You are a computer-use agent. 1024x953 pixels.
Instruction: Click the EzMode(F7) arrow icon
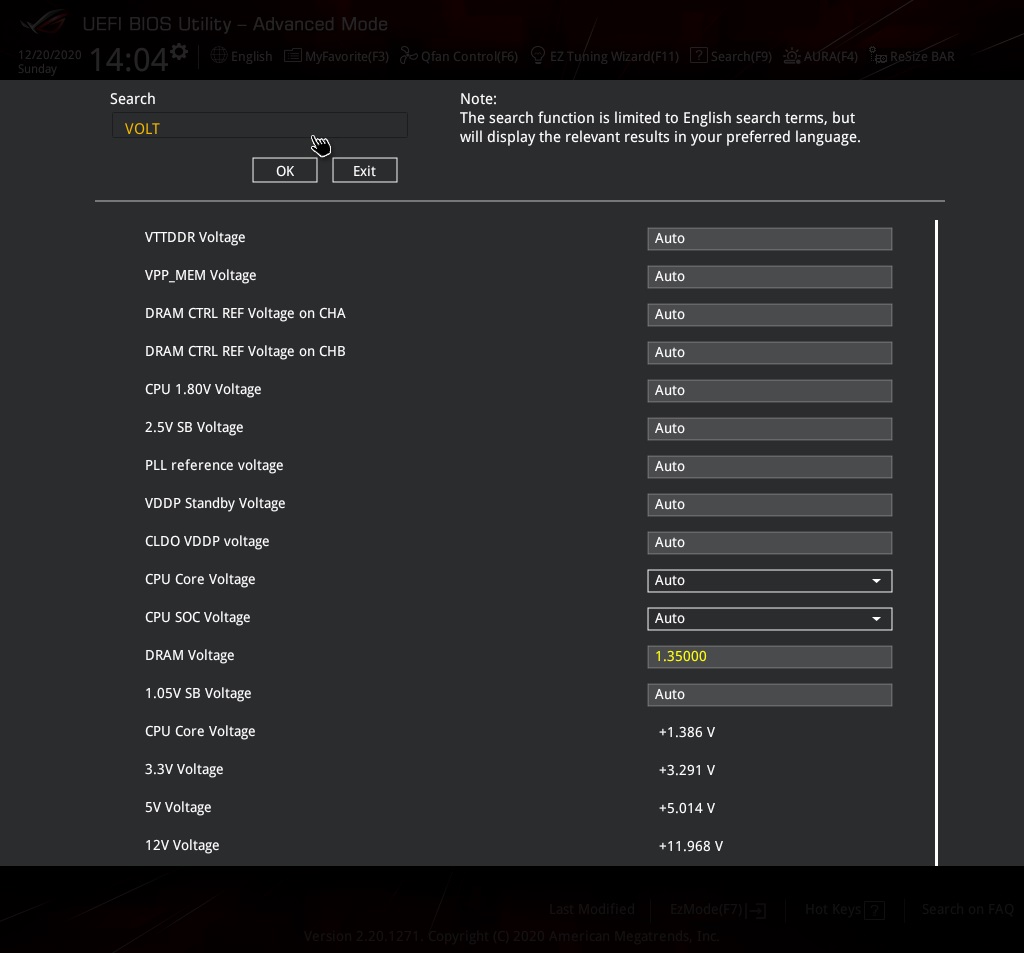click(756, 910)
